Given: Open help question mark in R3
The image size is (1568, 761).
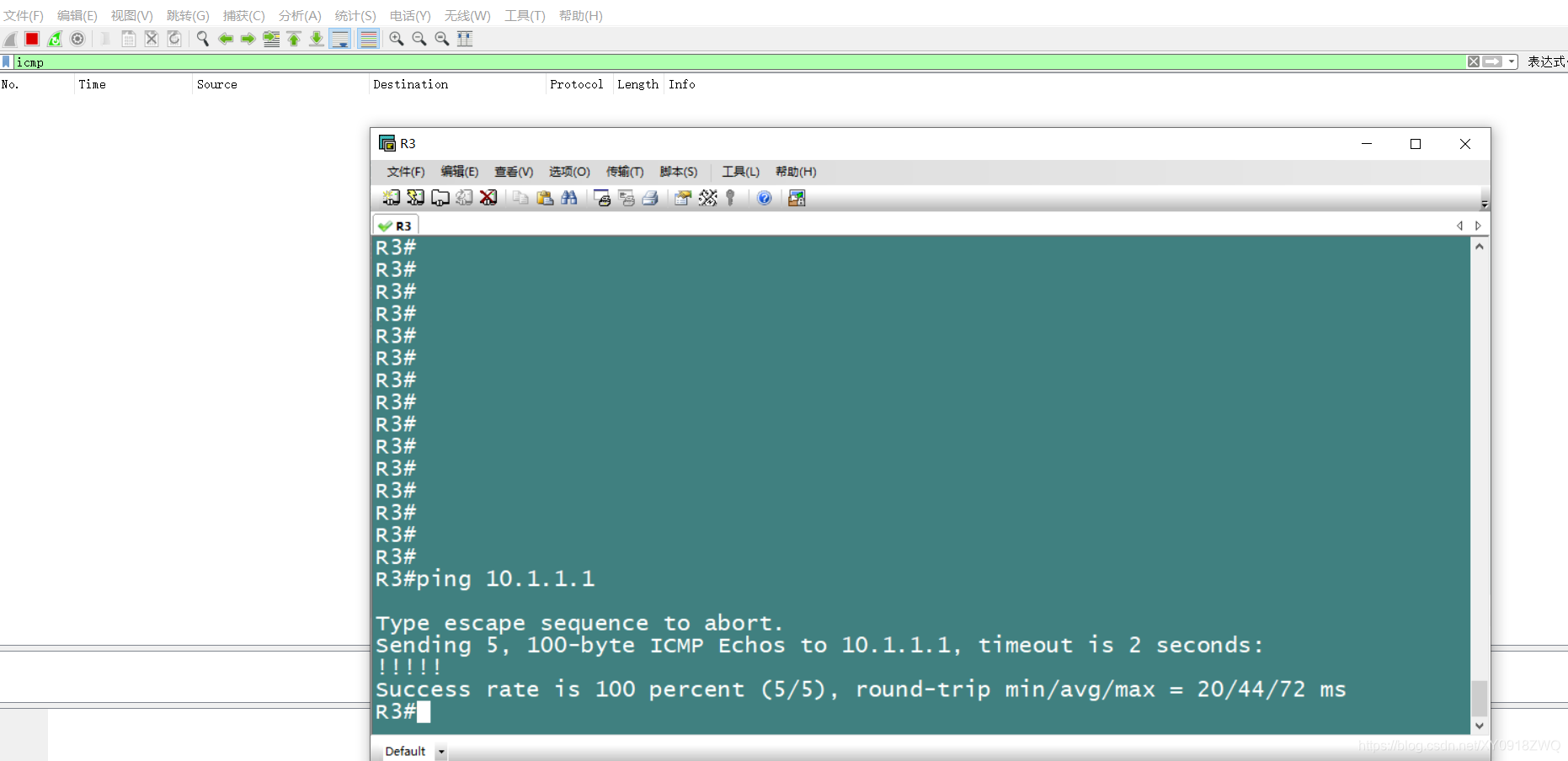Looking at the screenshot, I should (x=765, y=198).
